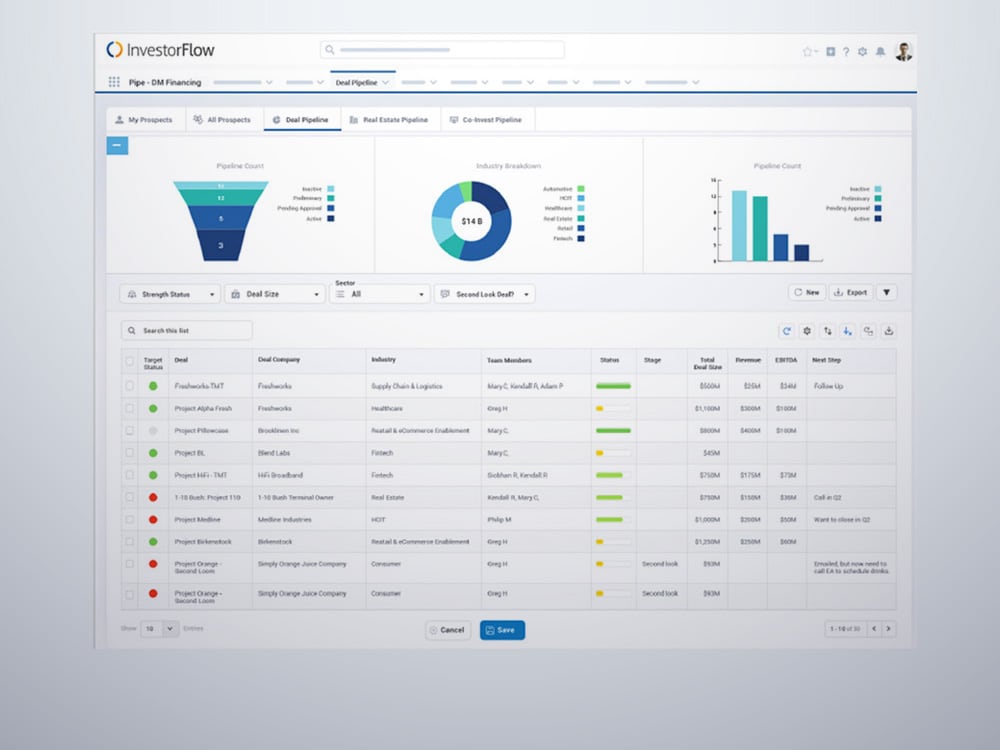Click the Search this list field
The image size is (1000, 750).
pos(187,330)
